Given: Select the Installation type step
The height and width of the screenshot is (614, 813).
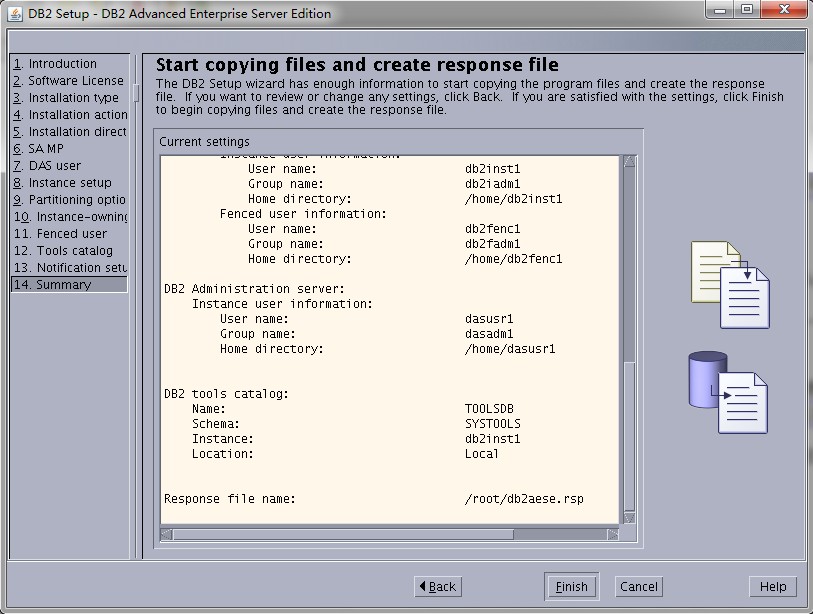Looking at the screenshot, I should coord(69,97).
